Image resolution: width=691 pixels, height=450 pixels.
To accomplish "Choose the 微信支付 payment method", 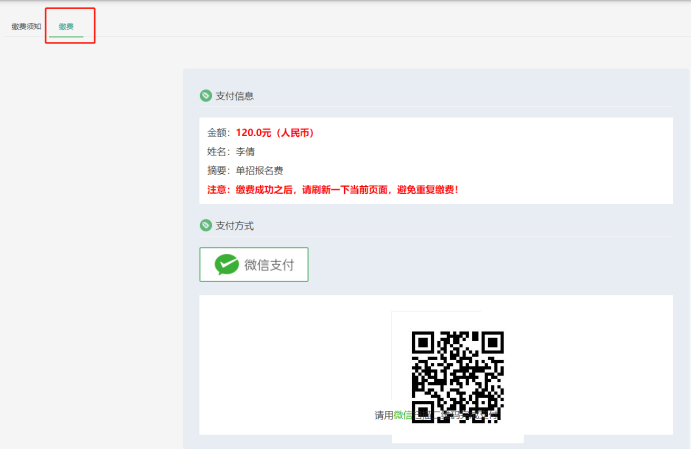I will tap(254, 265).
